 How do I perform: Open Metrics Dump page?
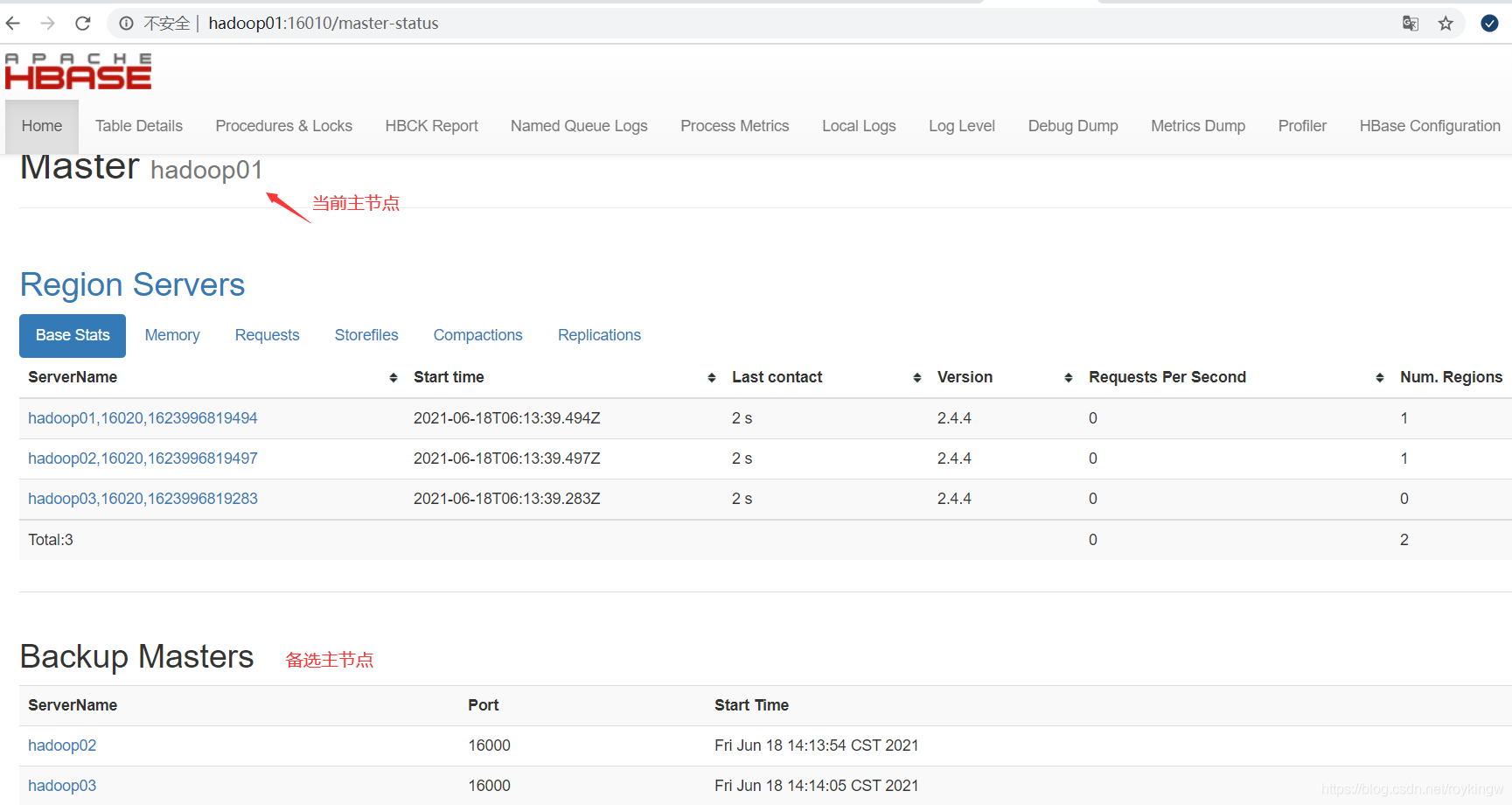[x=1198, y=126]
